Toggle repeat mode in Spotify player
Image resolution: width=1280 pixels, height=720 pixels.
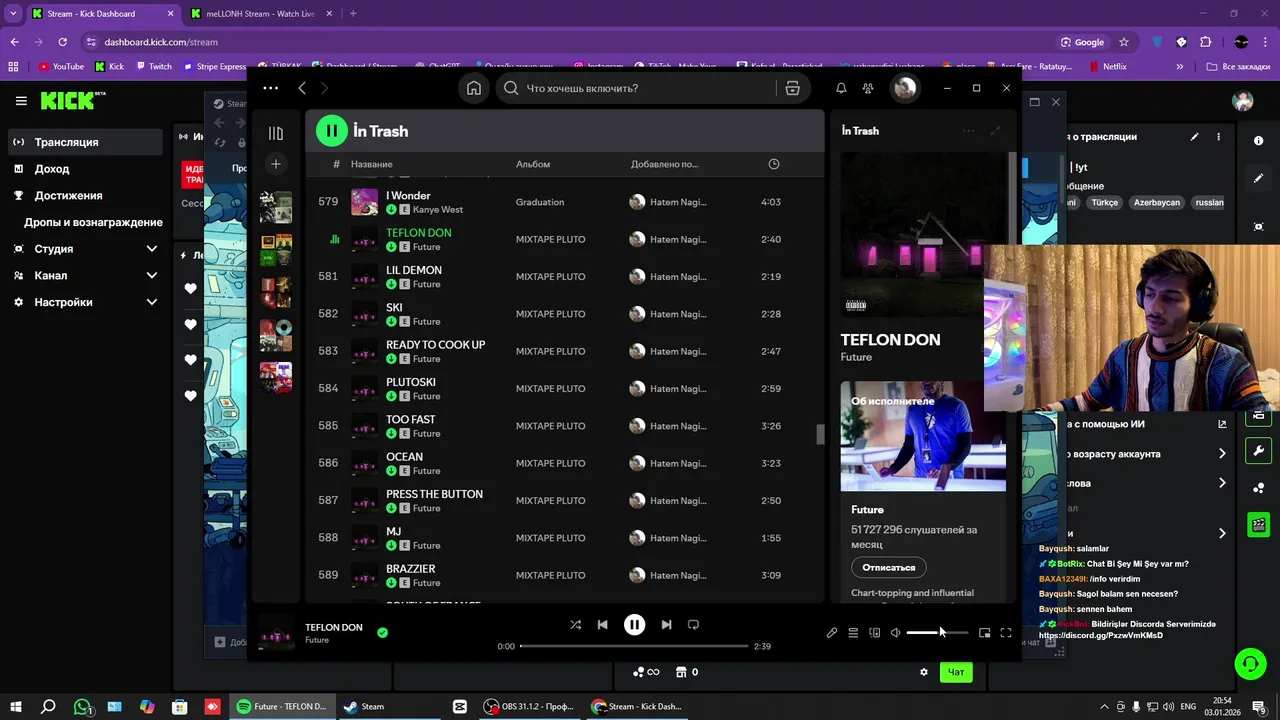pos(693,624)
